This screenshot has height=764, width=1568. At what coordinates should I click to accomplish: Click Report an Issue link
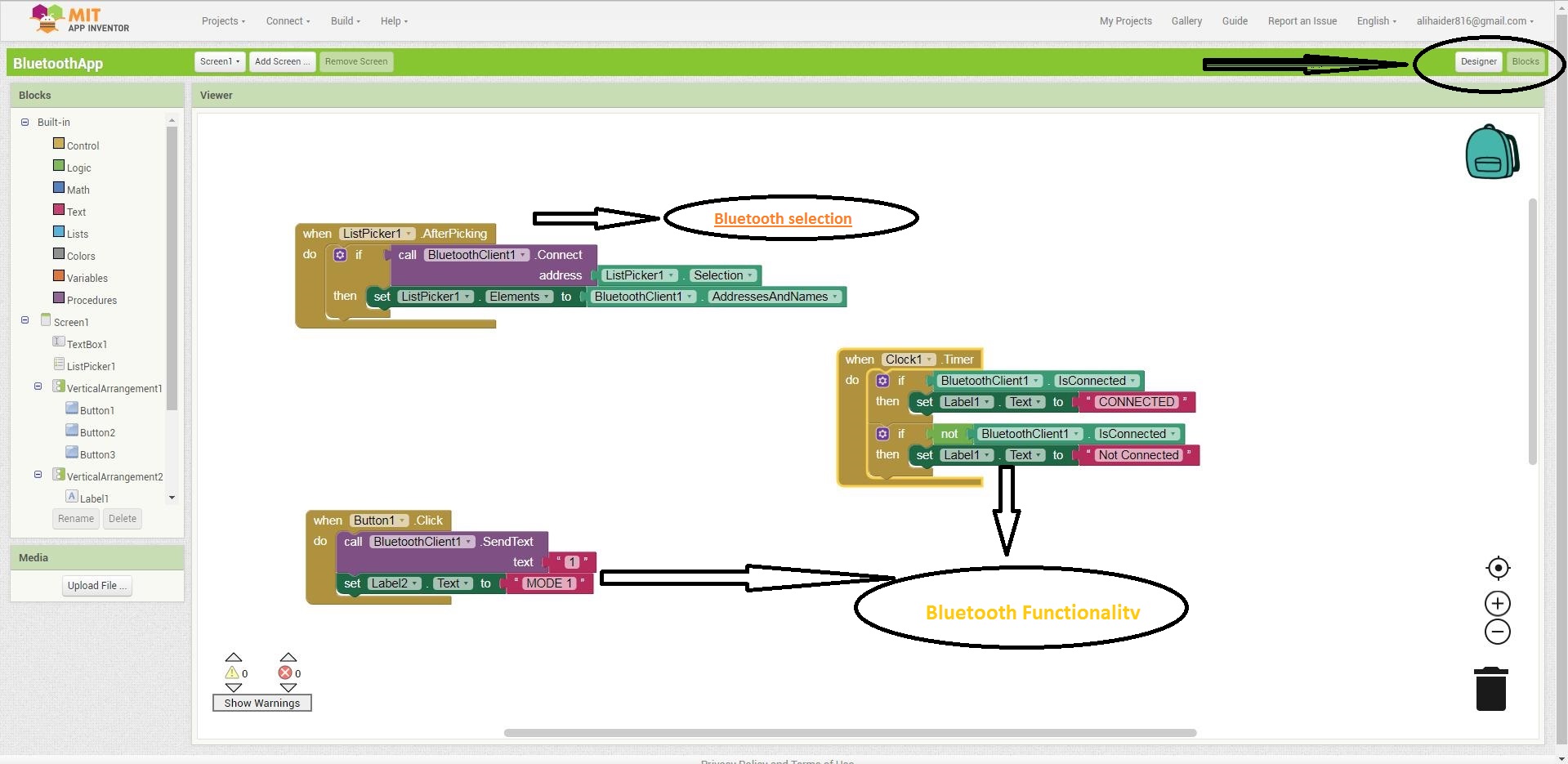coord(1302,21)
